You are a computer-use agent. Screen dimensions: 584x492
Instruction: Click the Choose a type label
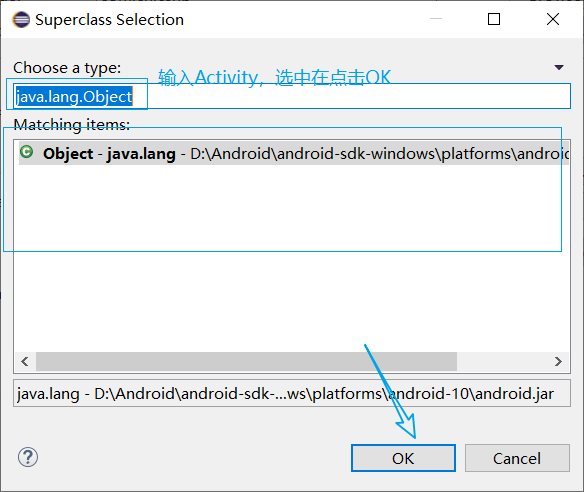pos(67,68)
